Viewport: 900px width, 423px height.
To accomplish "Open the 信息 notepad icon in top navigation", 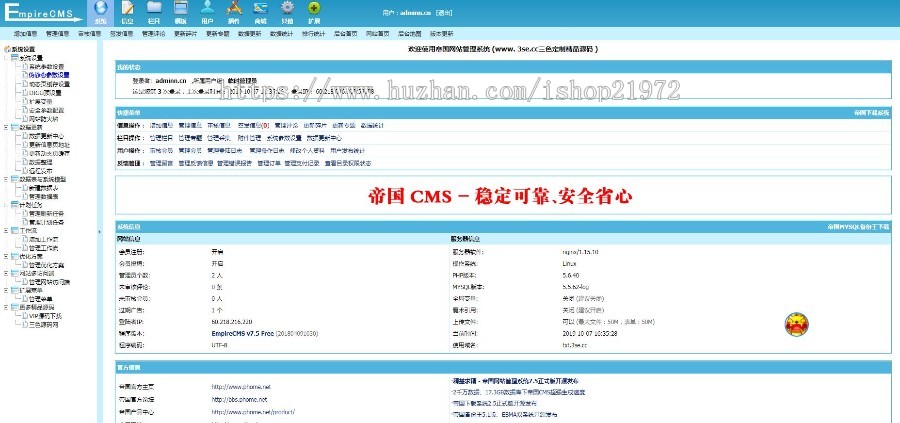I will tap(127, 8).
